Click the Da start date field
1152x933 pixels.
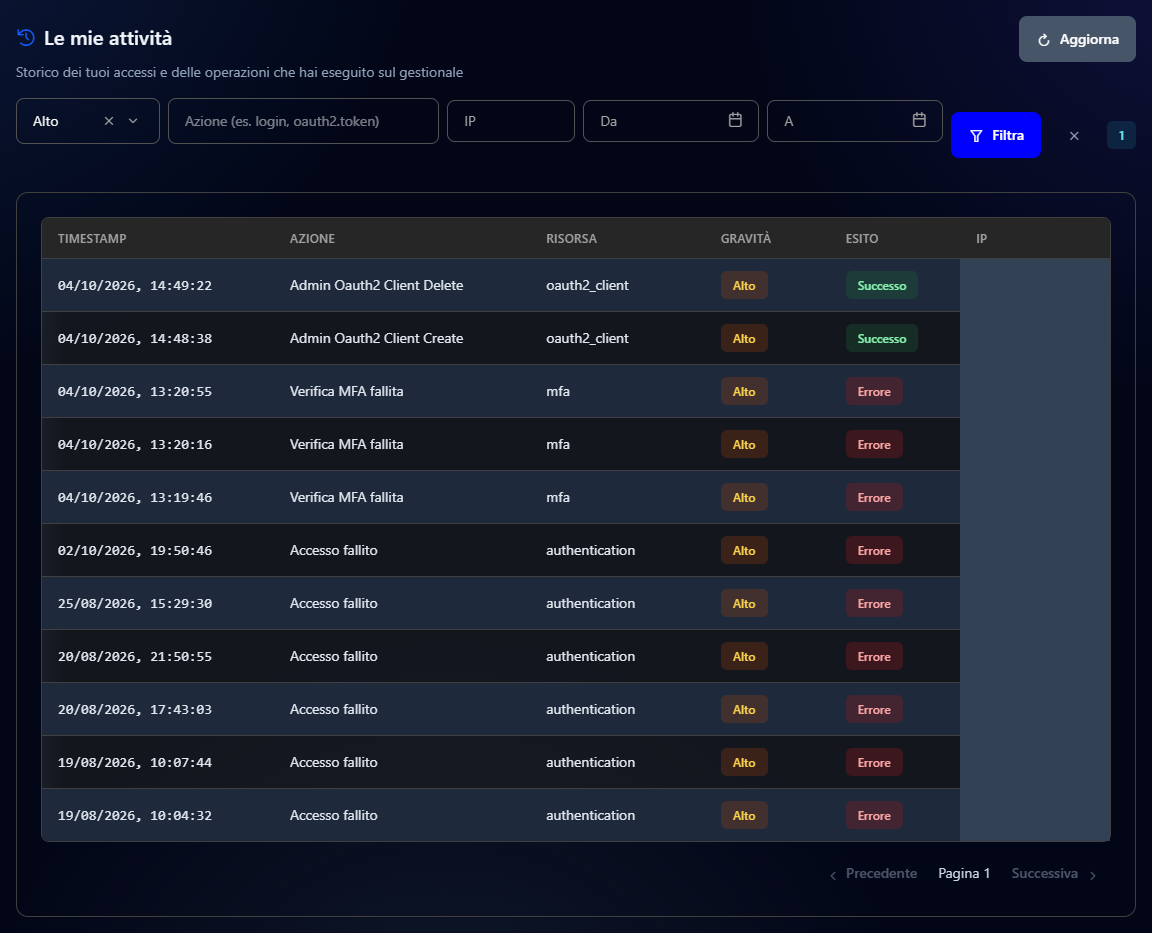671,121
